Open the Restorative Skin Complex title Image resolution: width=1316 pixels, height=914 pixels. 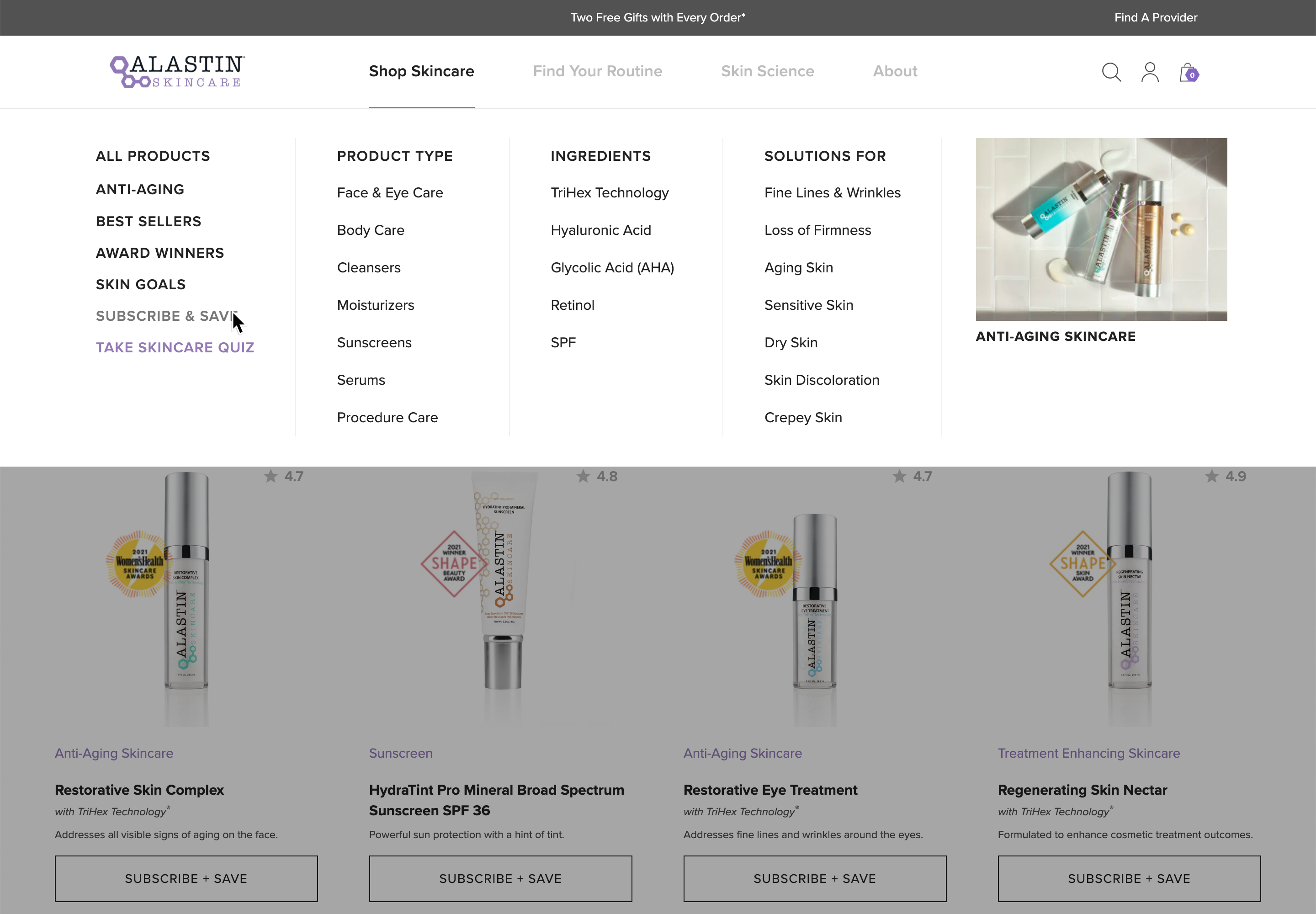tap(139, 790)
